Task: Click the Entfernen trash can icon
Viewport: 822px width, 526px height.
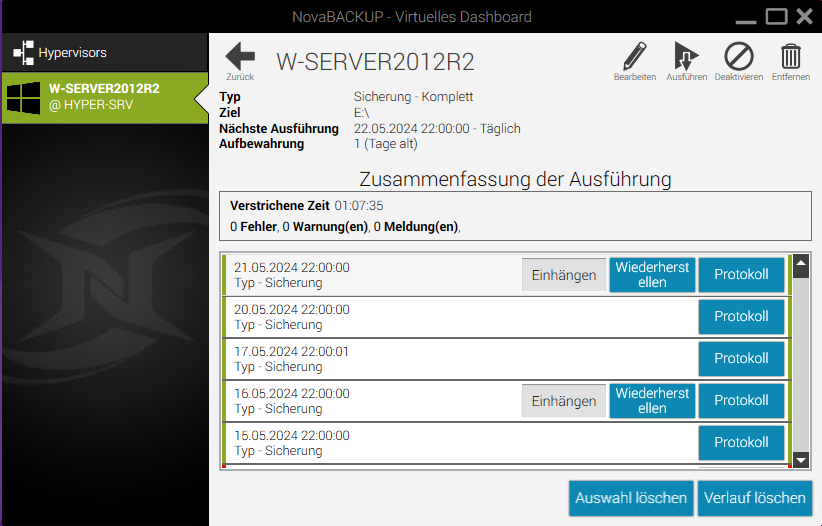Action: 790,57
